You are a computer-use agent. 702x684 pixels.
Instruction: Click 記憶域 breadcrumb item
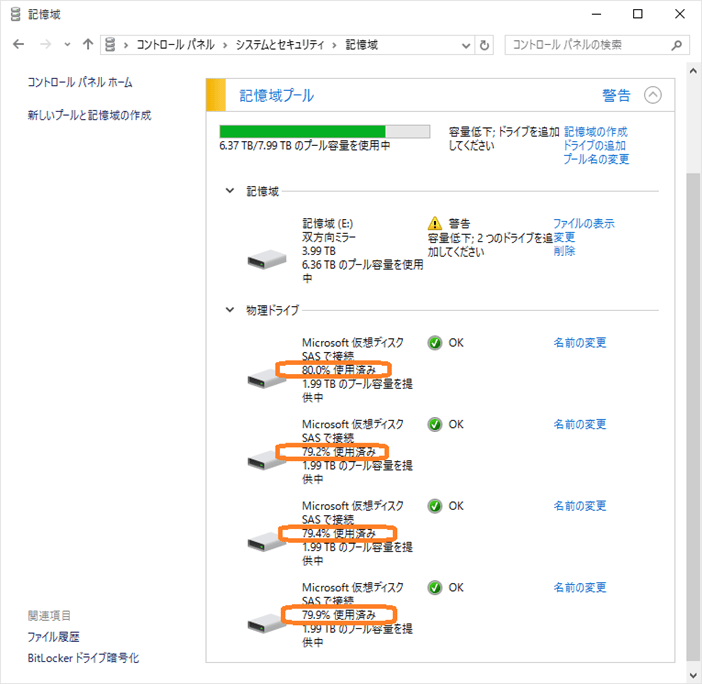coord(362,45)
